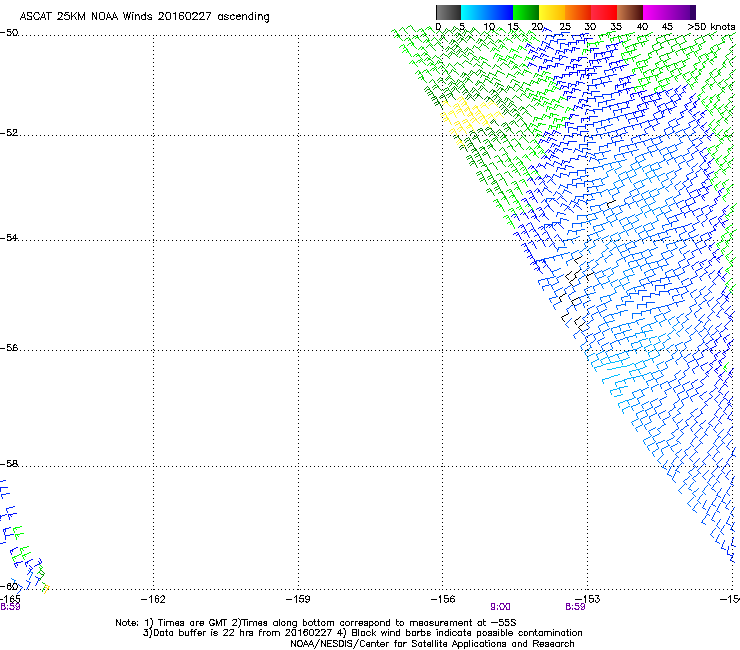Click the -50 latitude axis label
Image resolution: width=740 pixels, height=650 pixels.
(9, 33)
